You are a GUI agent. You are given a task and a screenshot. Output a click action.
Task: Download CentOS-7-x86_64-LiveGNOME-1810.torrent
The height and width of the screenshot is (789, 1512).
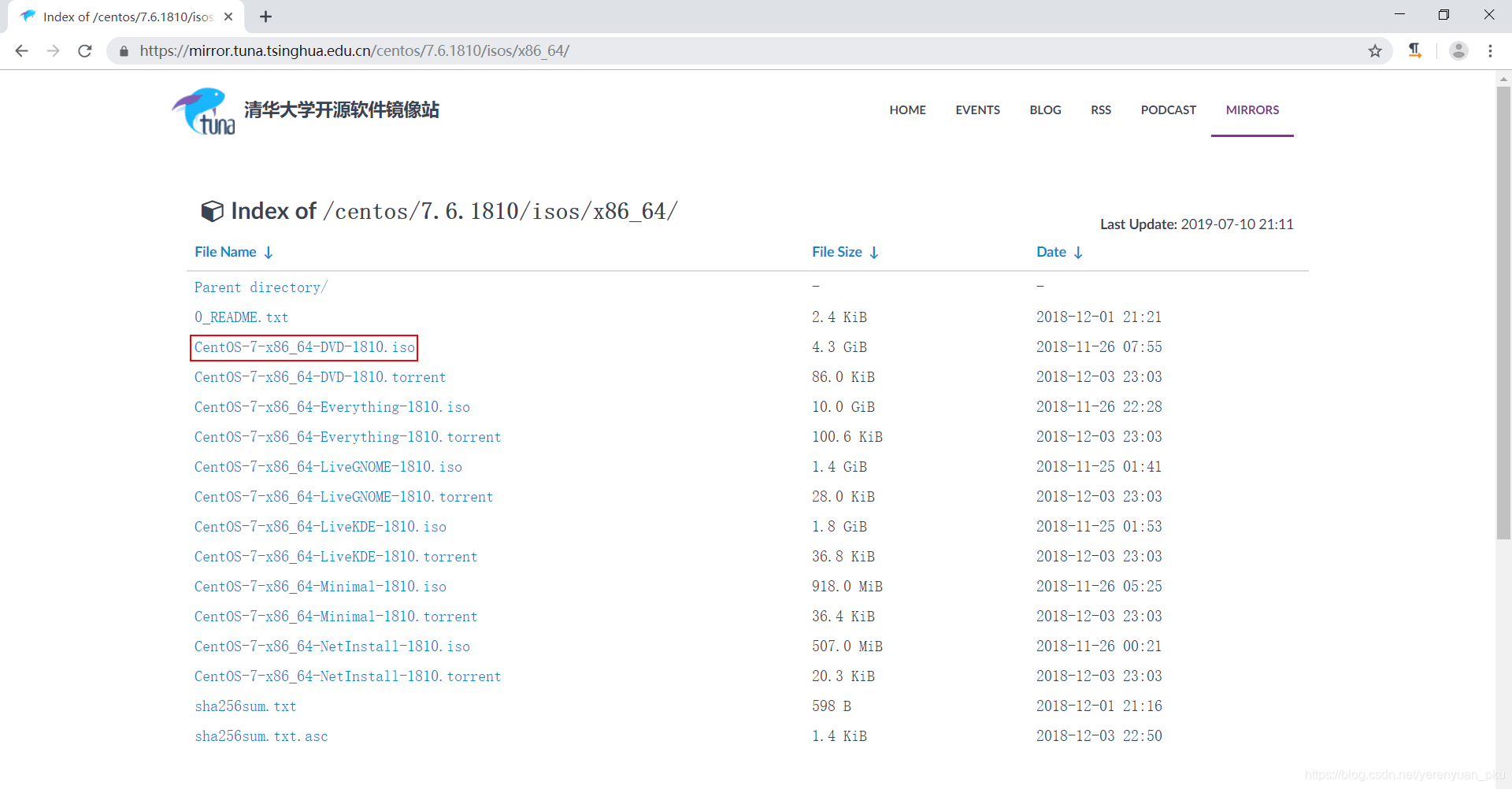[343, 497]
